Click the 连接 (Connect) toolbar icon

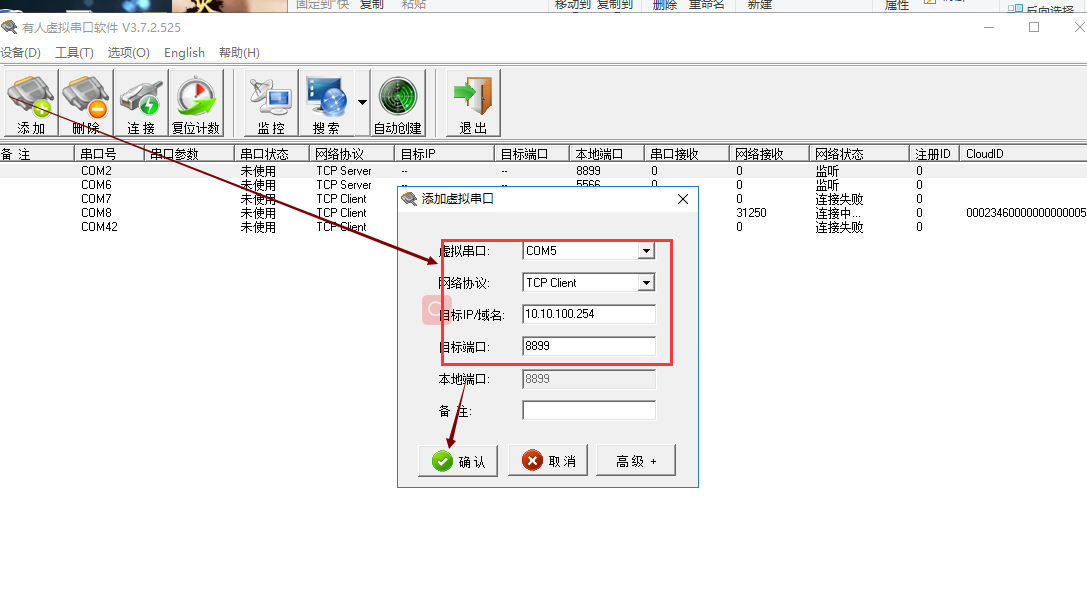[140, 103]
